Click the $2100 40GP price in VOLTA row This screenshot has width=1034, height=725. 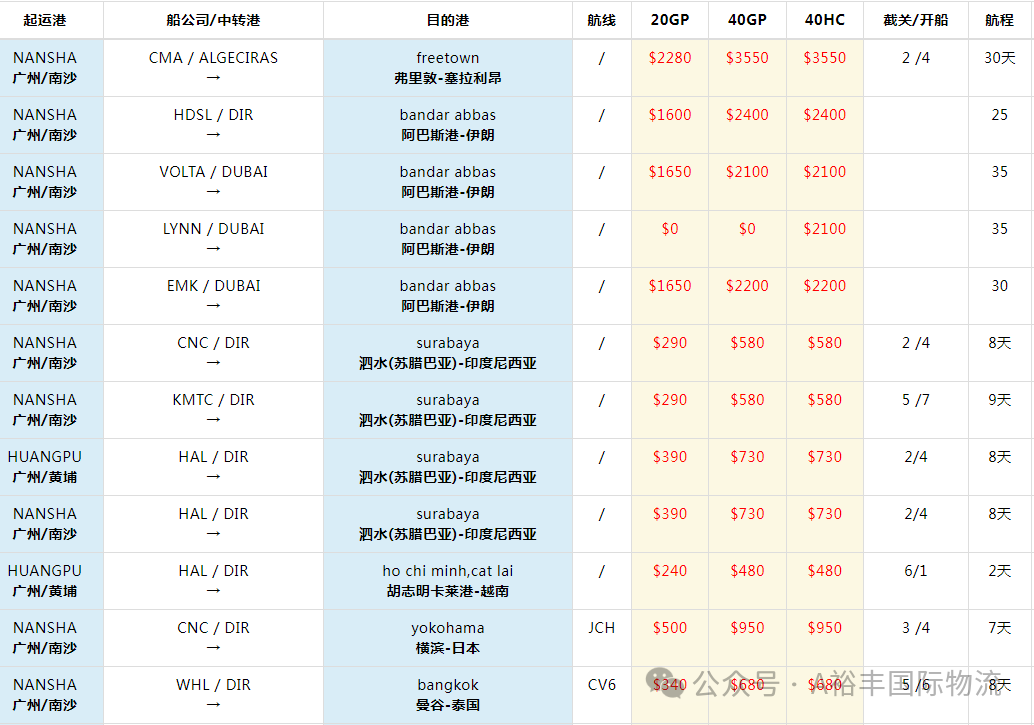(747, 172)
